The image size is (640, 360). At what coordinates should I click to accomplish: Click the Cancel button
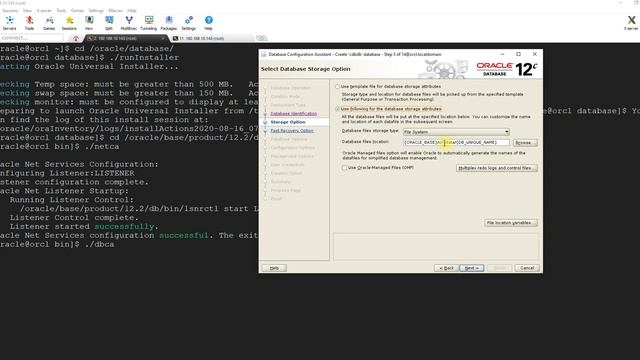(527, 268)
